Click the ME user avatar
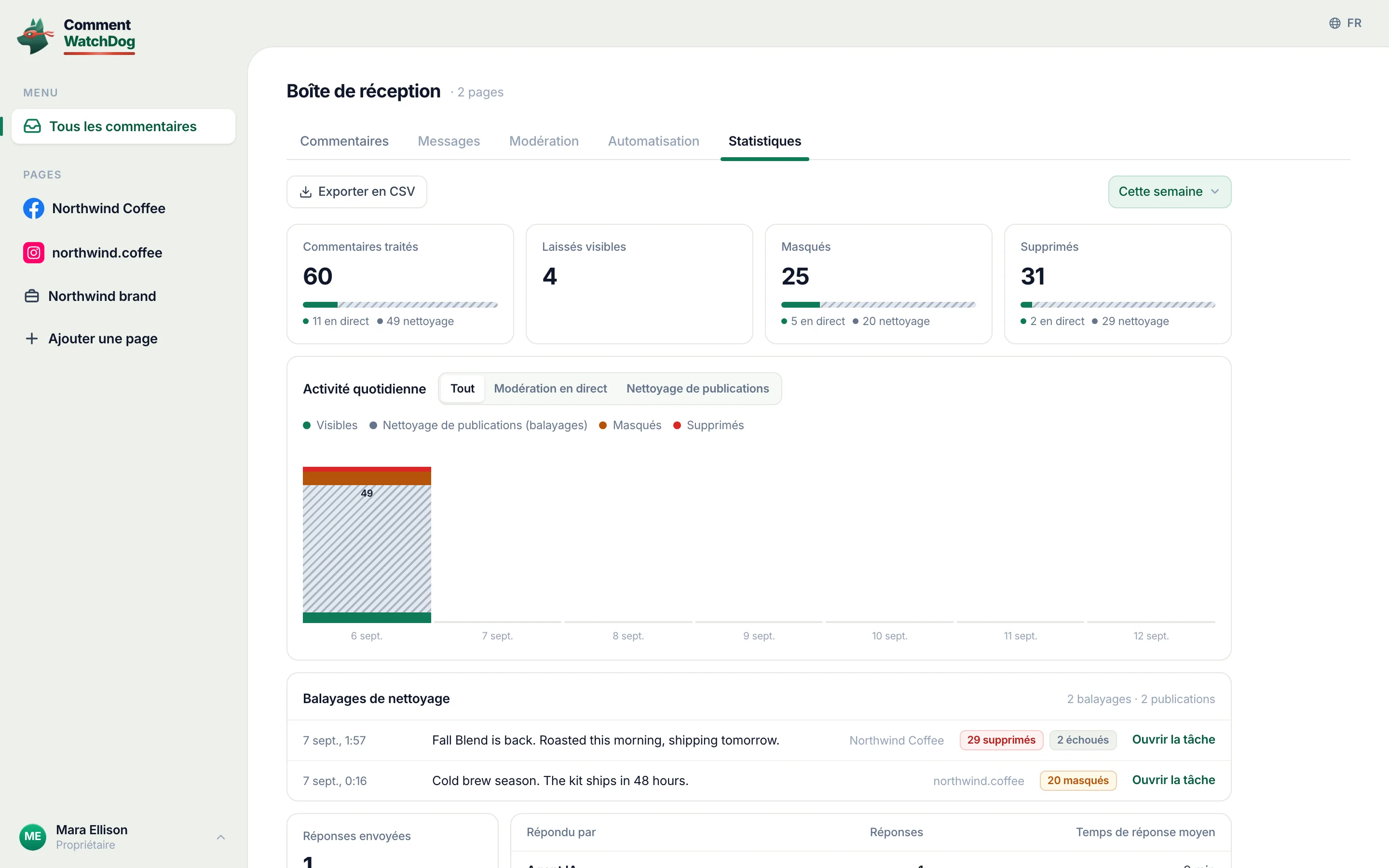The width and height of the screenshot is (1389, 868). tap(33, 837)
